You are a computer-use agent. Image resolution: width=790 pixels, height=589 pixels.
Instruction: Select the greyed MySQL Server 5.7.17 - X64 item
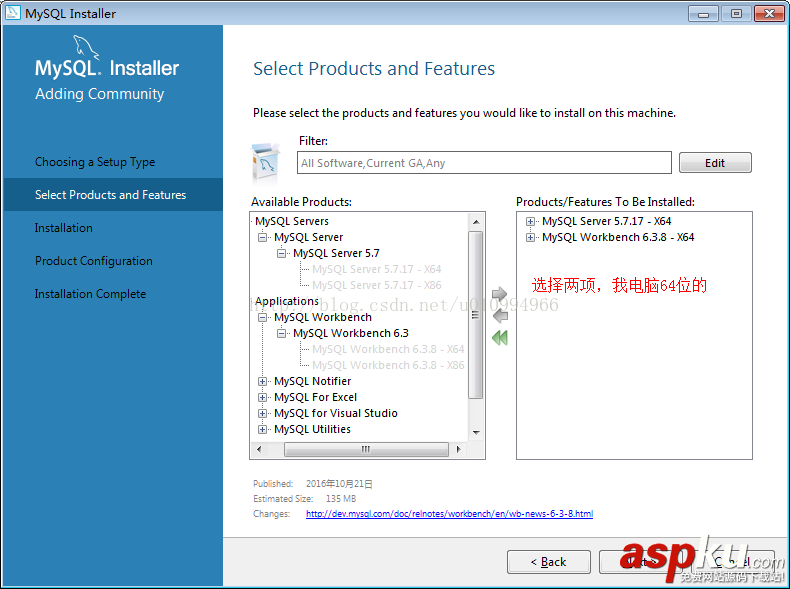[376, 270]
